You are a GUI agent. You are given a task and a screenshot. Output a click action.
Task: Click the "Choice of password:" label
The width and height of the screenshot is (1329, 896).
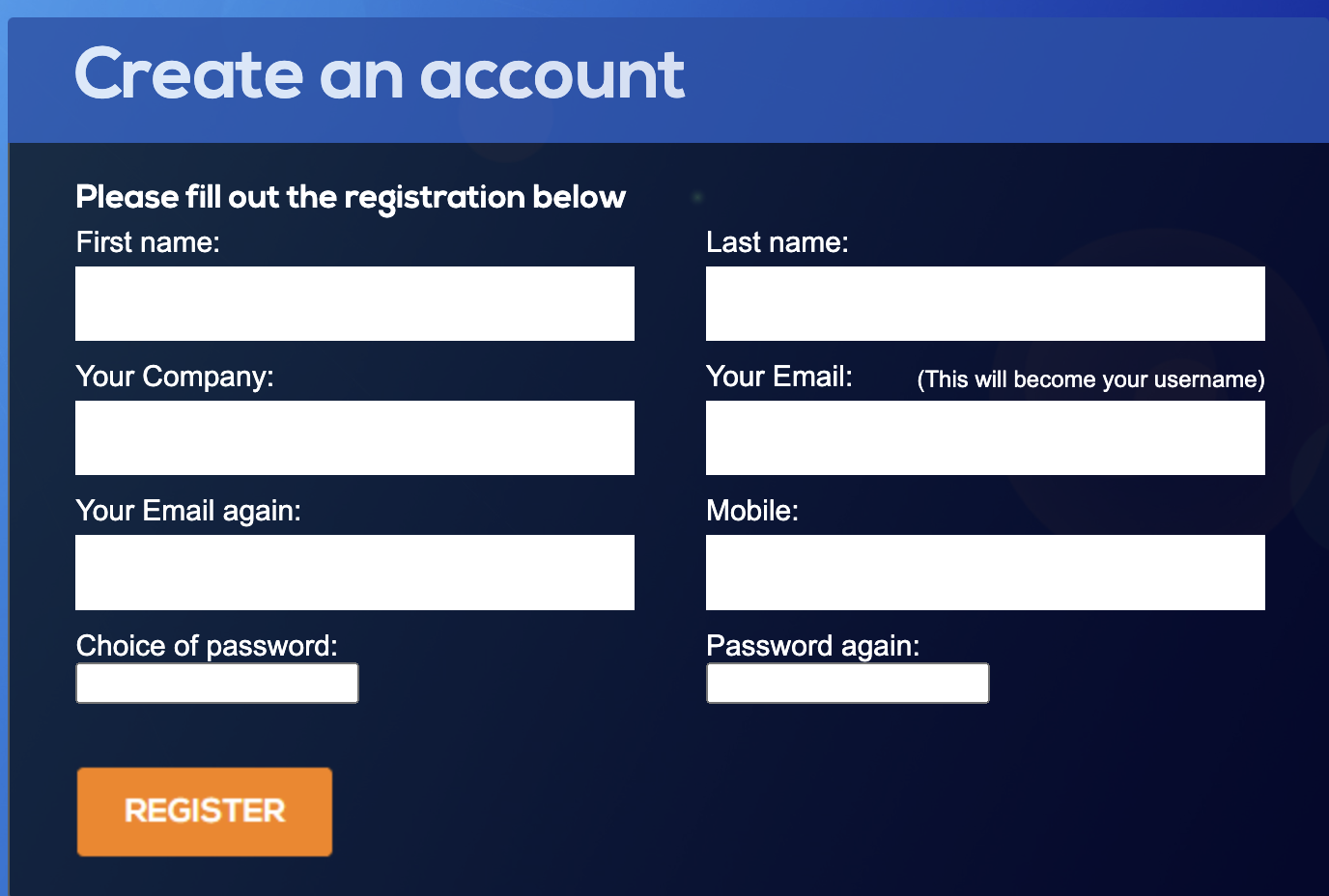207,645
